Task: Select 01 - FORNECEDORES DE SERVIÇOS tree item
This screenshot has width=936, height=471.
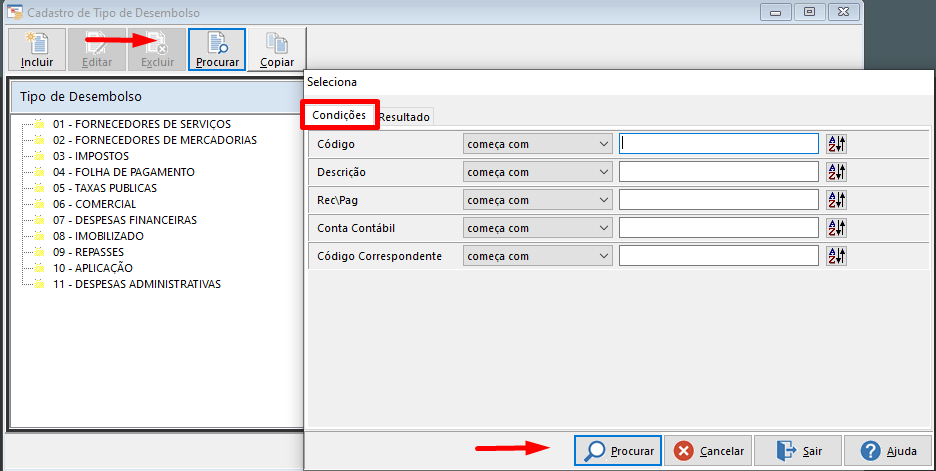Action: [141, 124]
